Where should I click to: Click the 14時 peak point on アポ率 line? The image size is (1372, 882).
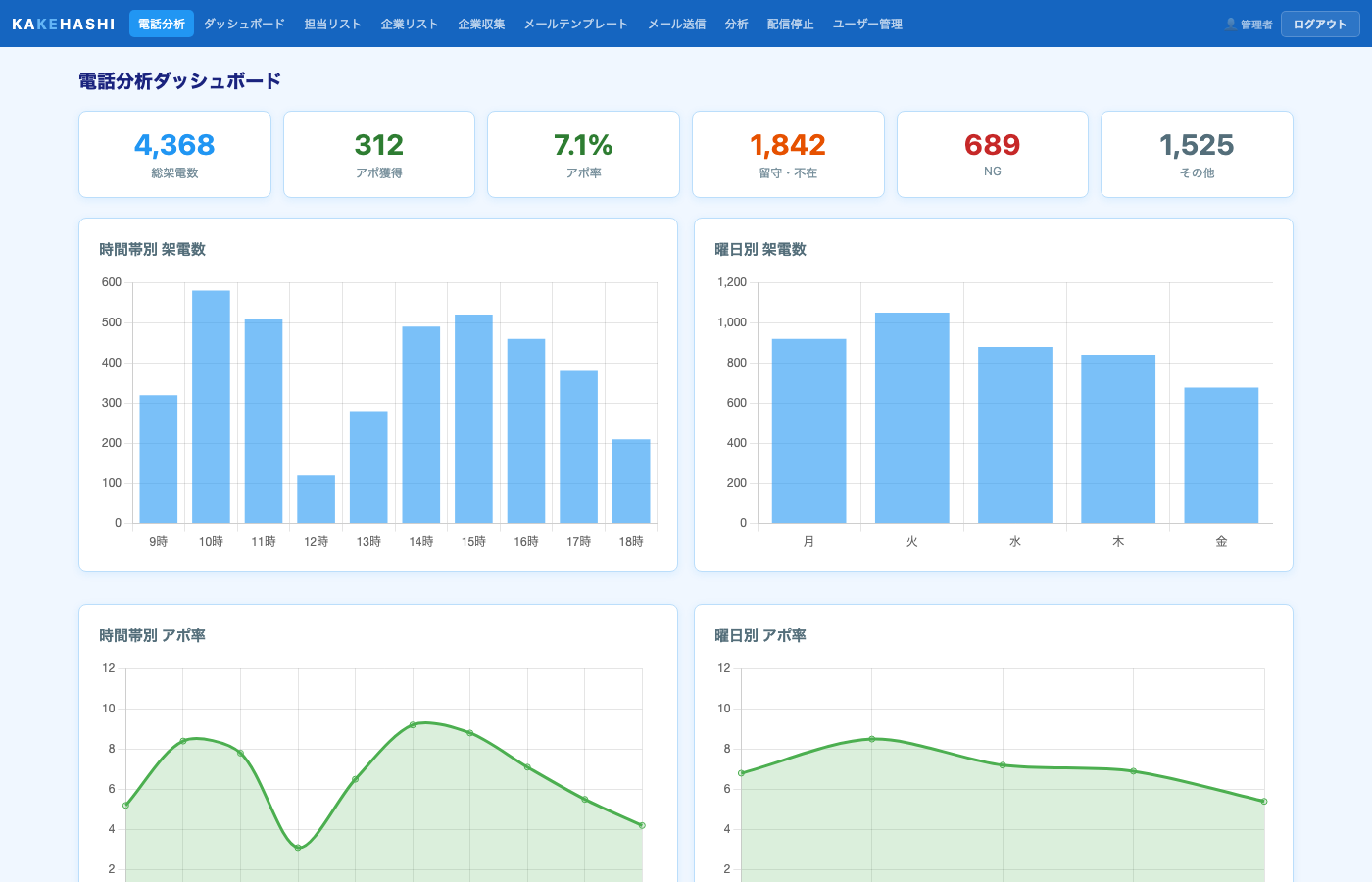[413, 725]
